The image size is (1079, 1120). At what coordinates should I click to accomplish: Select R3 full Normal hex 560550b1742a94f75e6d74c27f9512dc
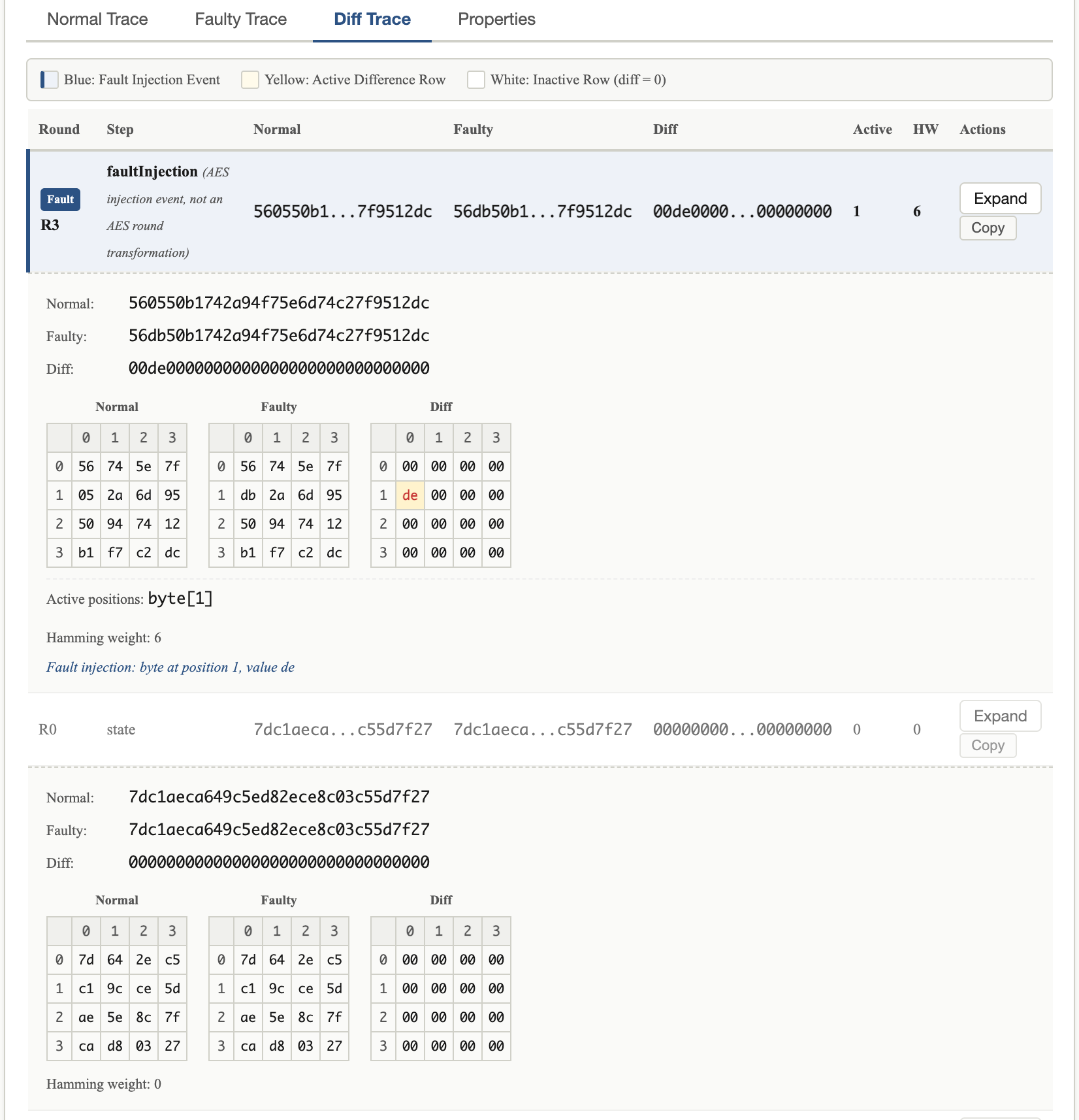click(x=279, y=303)
